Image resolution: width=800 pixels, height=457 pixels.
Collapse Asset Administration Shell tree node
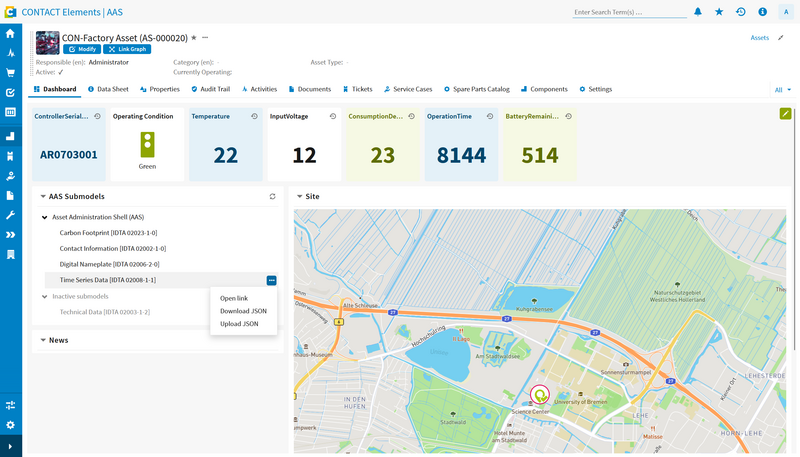(x=44, y=217)
